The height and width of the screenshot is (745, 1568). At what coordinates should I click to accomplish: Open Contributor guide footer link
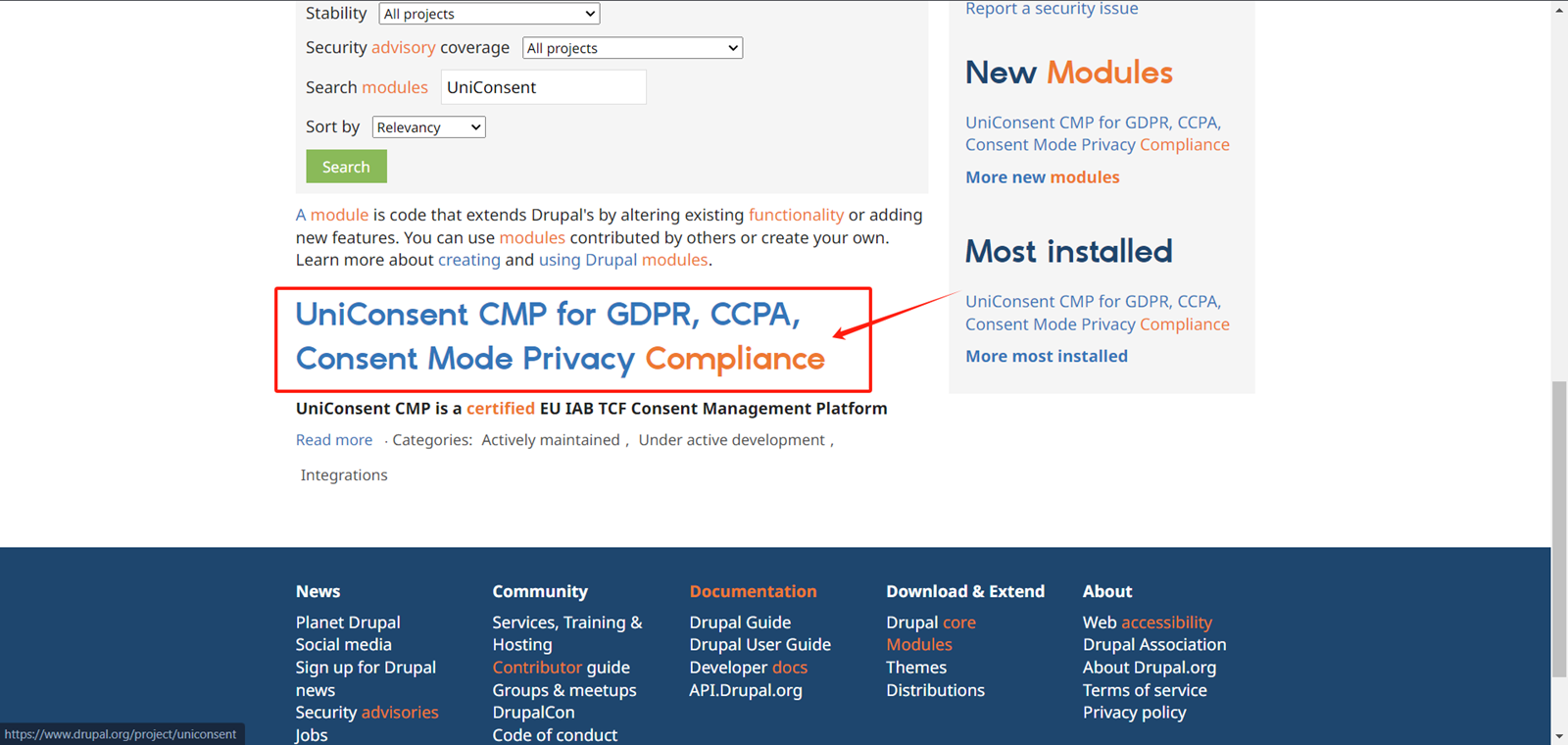point(562,668)
